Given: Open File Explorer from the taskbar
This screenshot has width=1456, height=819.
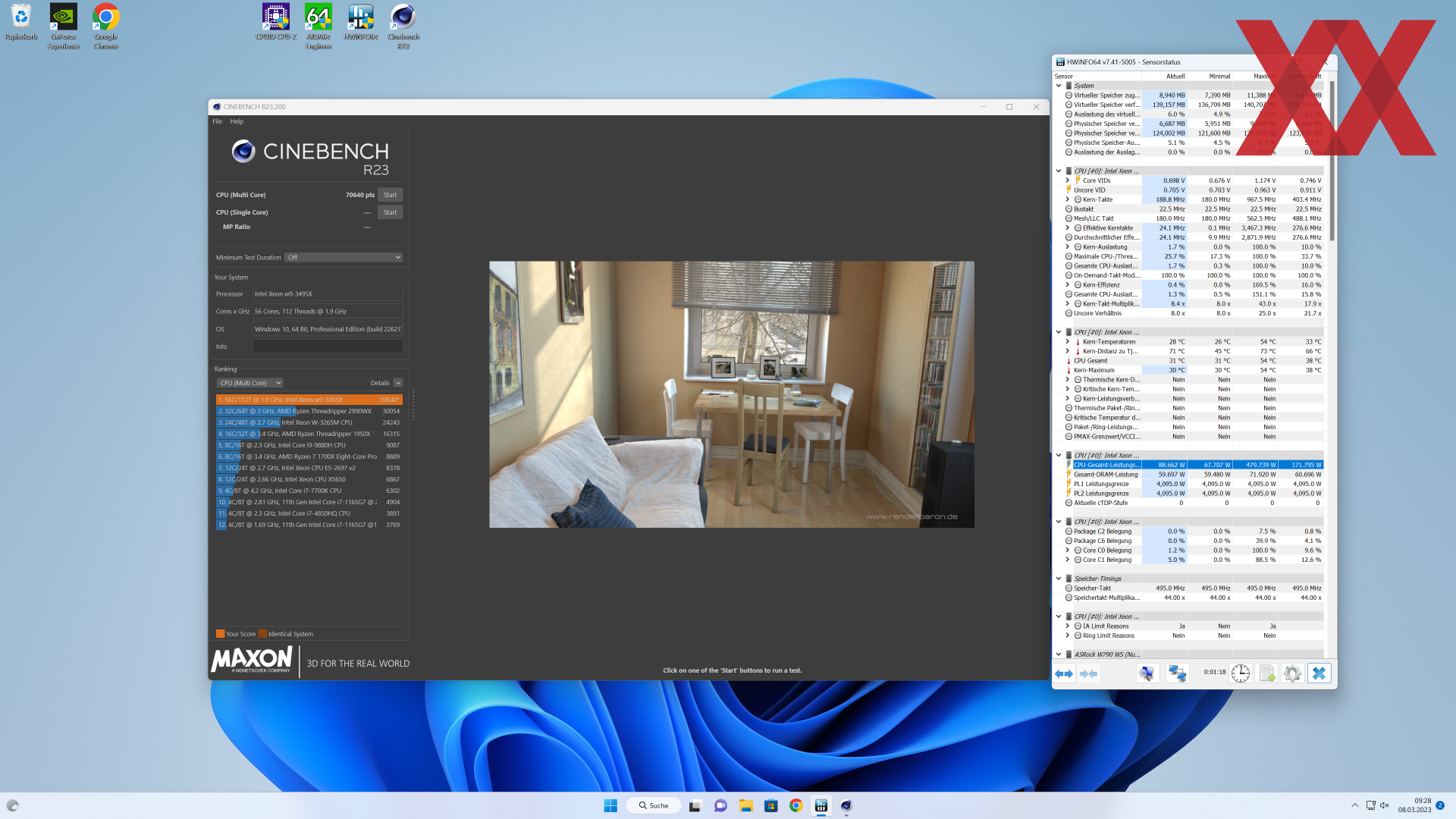Looking at the screenshot, I should coord(746,805).
